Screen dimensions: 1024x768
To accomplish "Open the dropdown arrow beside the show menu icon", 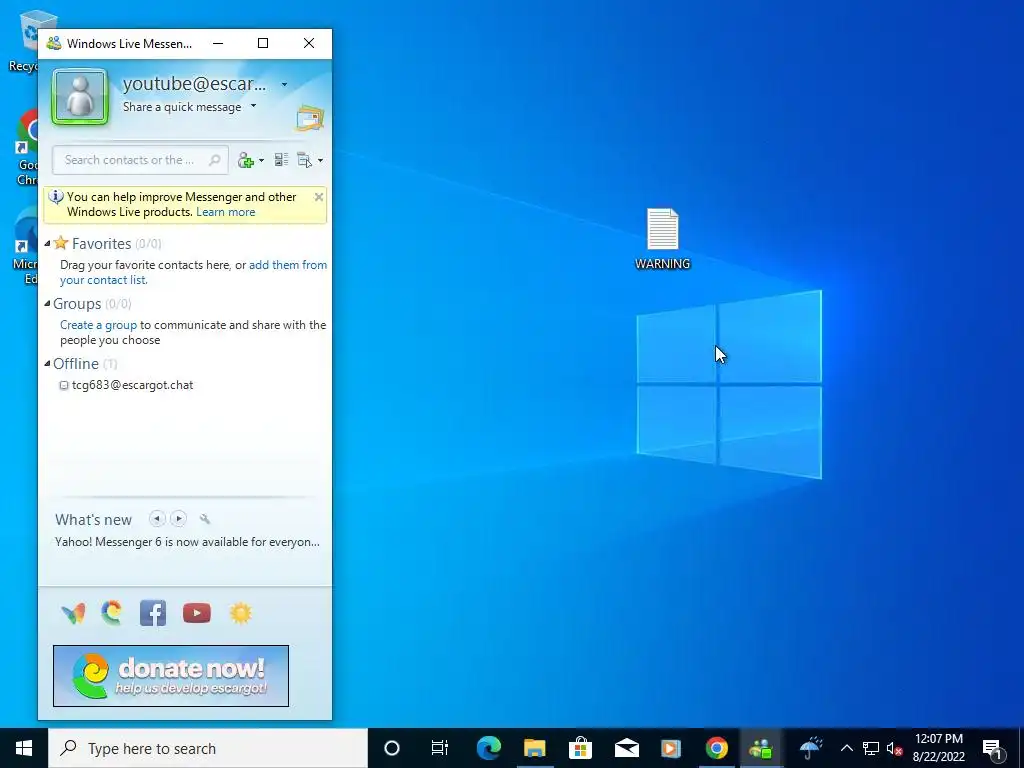I will tap(320, 161).
